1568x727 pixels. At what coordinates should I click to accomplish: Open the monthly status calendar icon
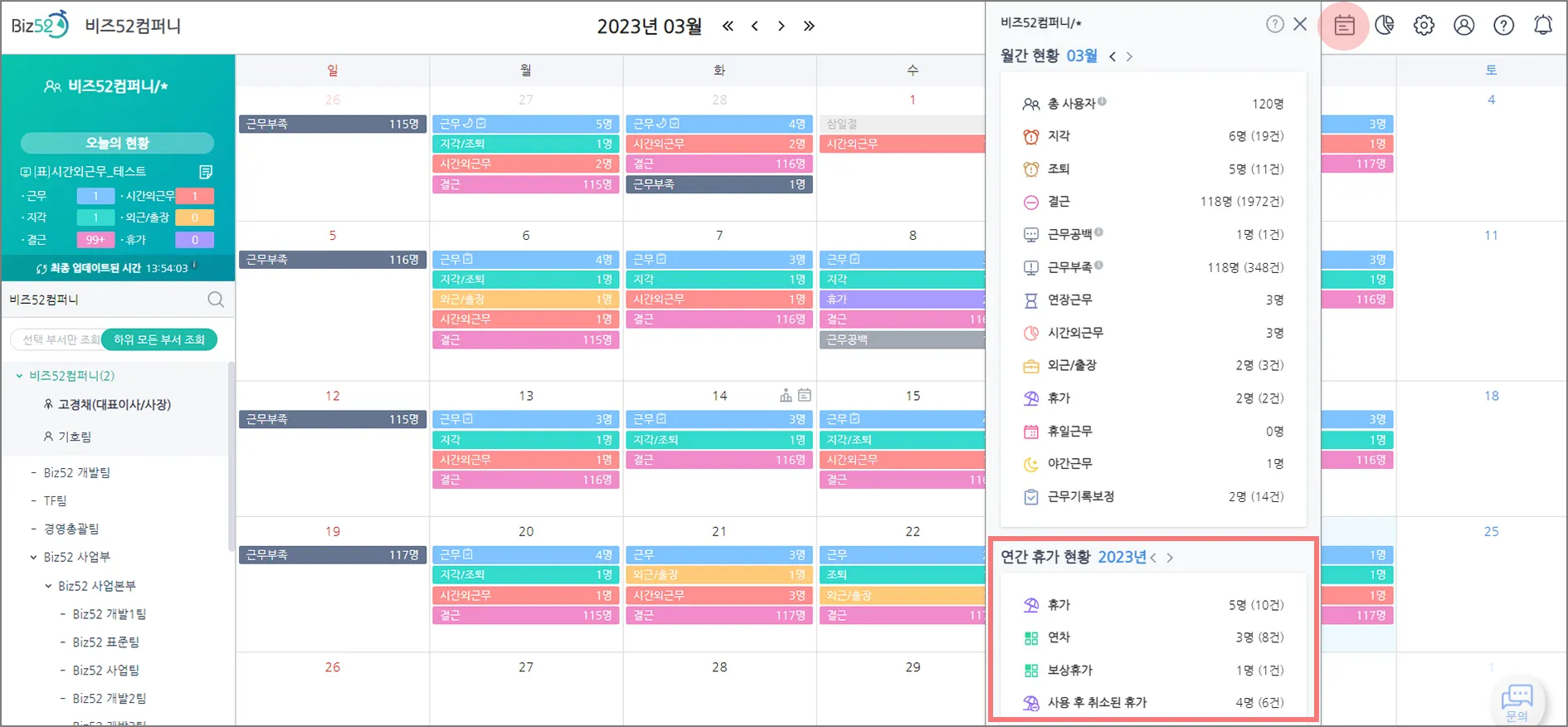point(1344,26)
